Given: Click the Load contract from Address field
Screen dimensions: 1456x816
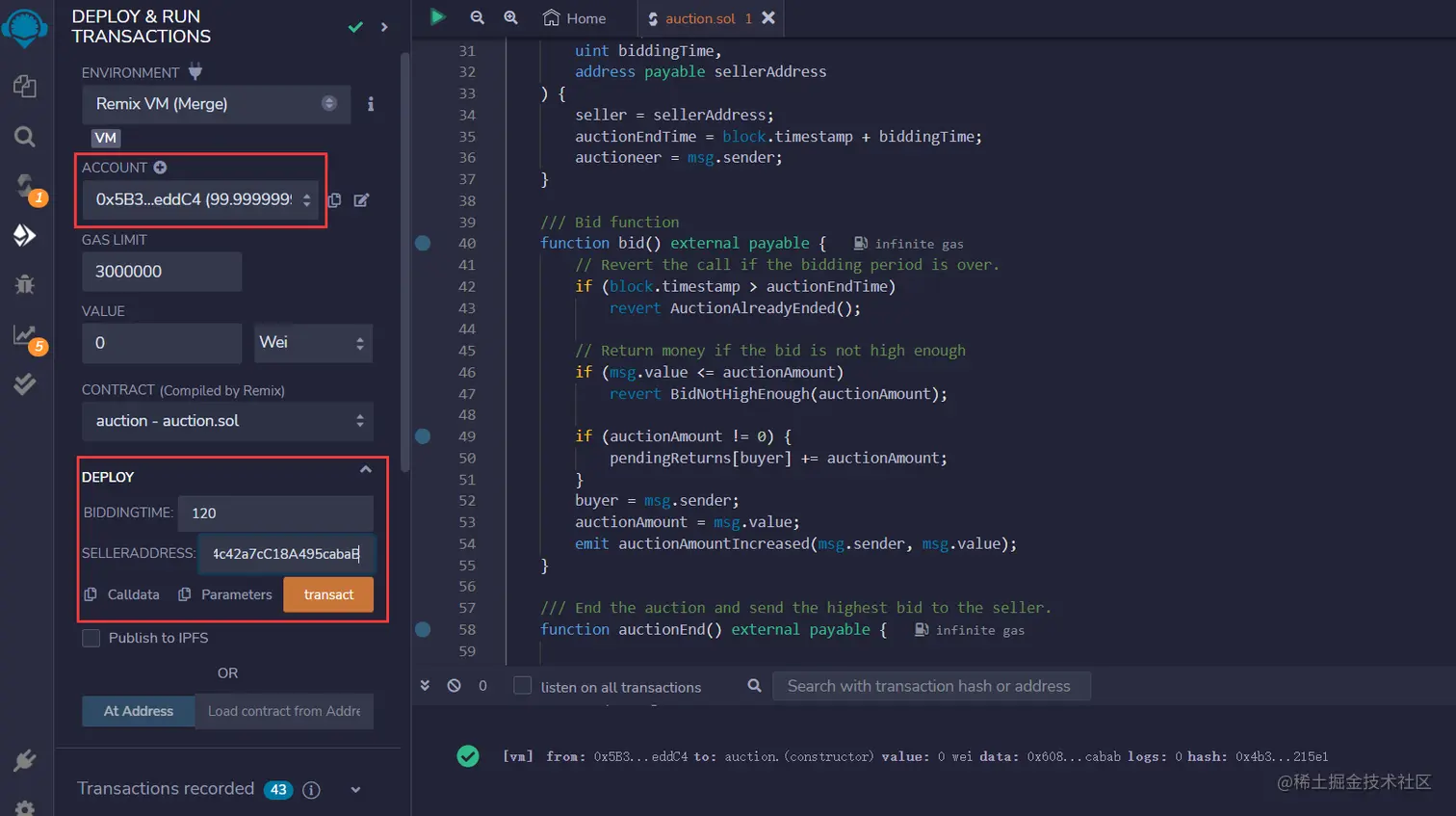Looking at the screenshot, I should (x=284, y=711).
